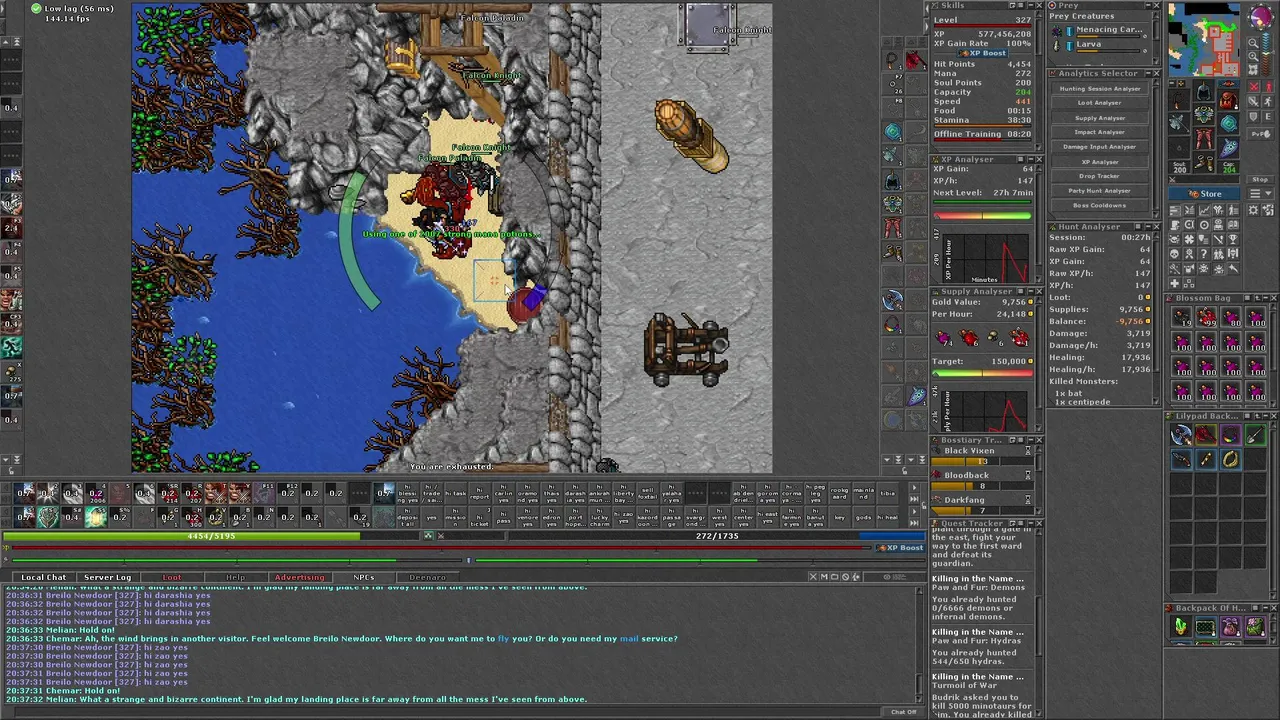This screenshot has width=1280, height=720.
Task: Collapse the Supply Analyser panel
Action: tap(1031, 291)
